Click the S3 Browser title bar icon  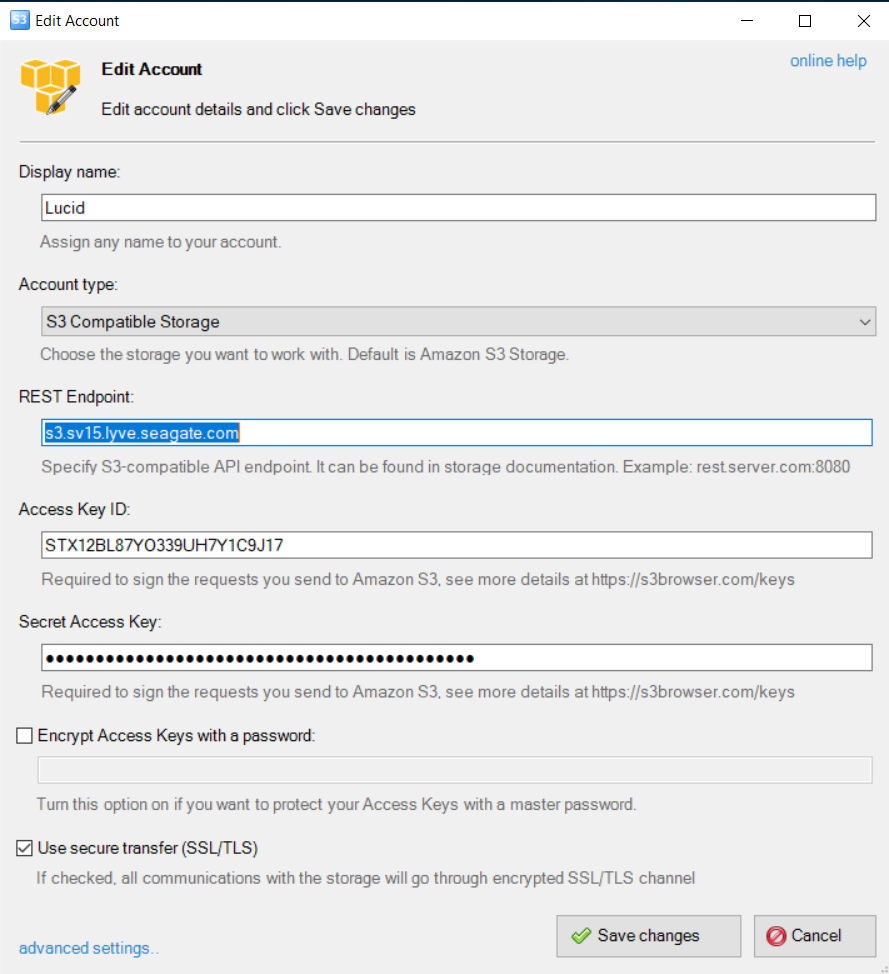(x=19, y=20)
